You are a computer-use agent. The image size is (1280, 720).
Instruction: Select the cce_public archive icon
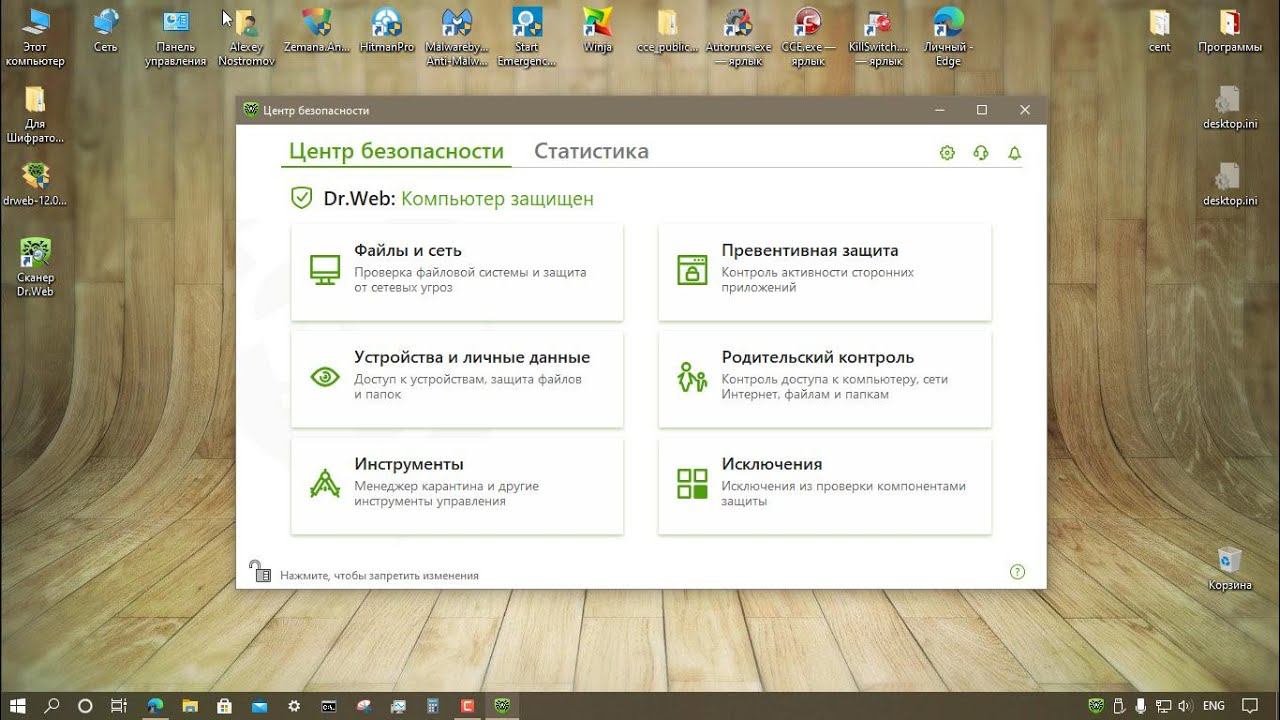click(x=667, y=31)
